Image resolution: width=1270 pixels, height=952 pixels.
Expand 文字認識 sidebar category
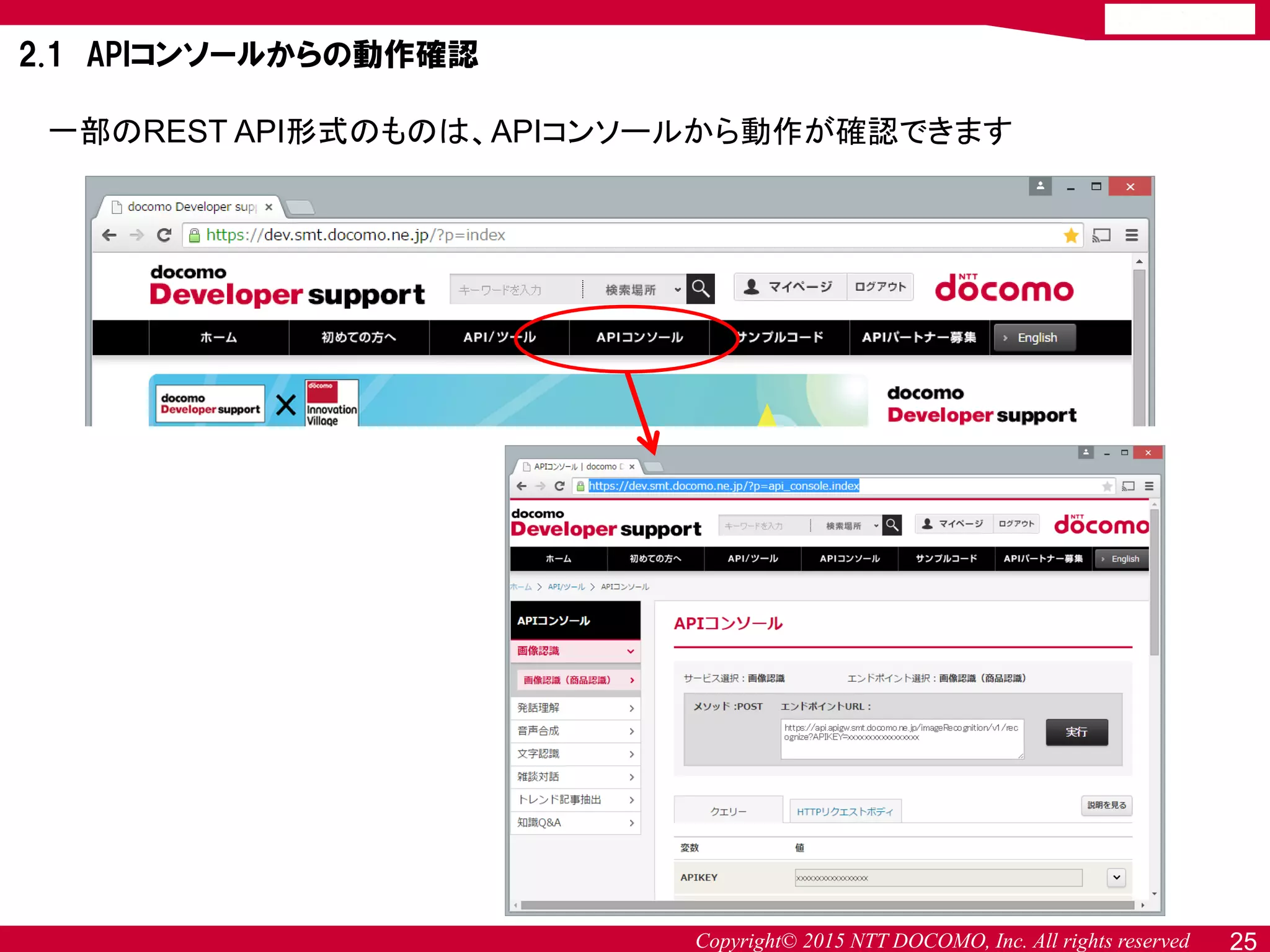575,754
